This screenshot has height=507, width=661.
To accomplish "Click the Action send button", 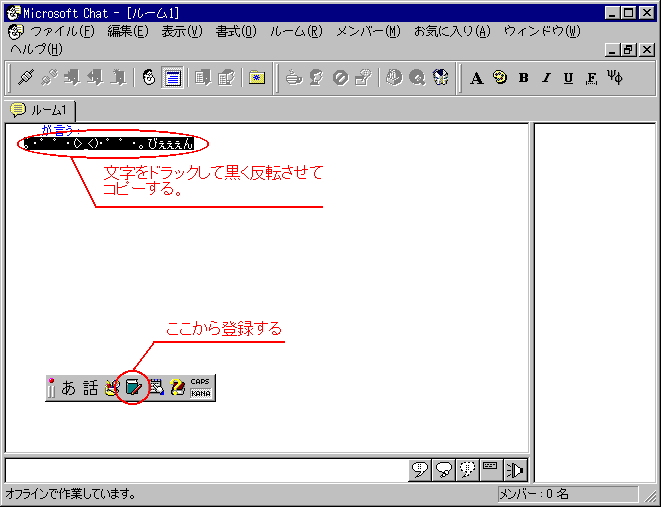I will (491, 470).
